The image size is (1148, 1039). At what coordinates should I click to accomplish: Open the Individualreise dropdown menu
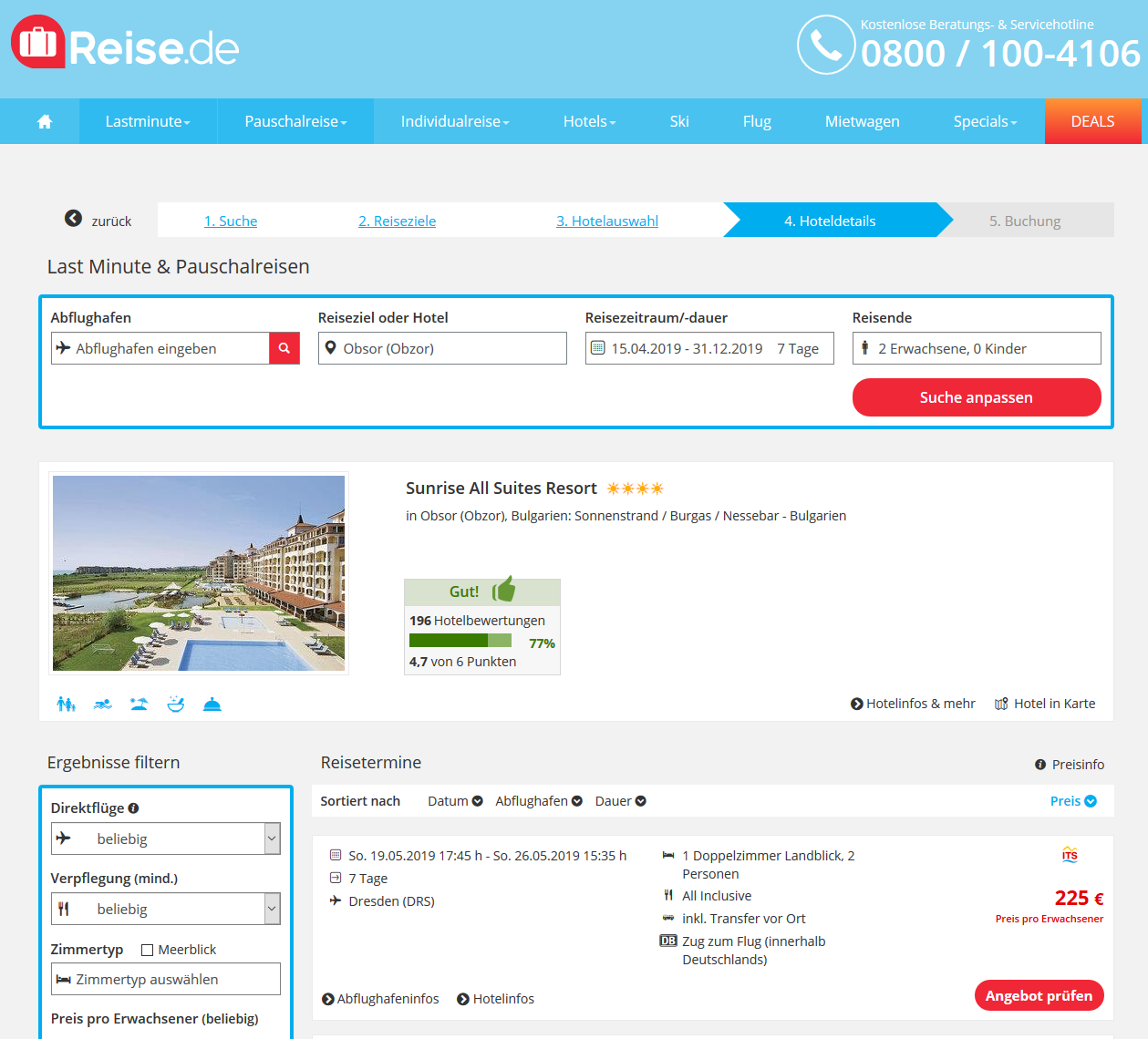coord(455,121)
